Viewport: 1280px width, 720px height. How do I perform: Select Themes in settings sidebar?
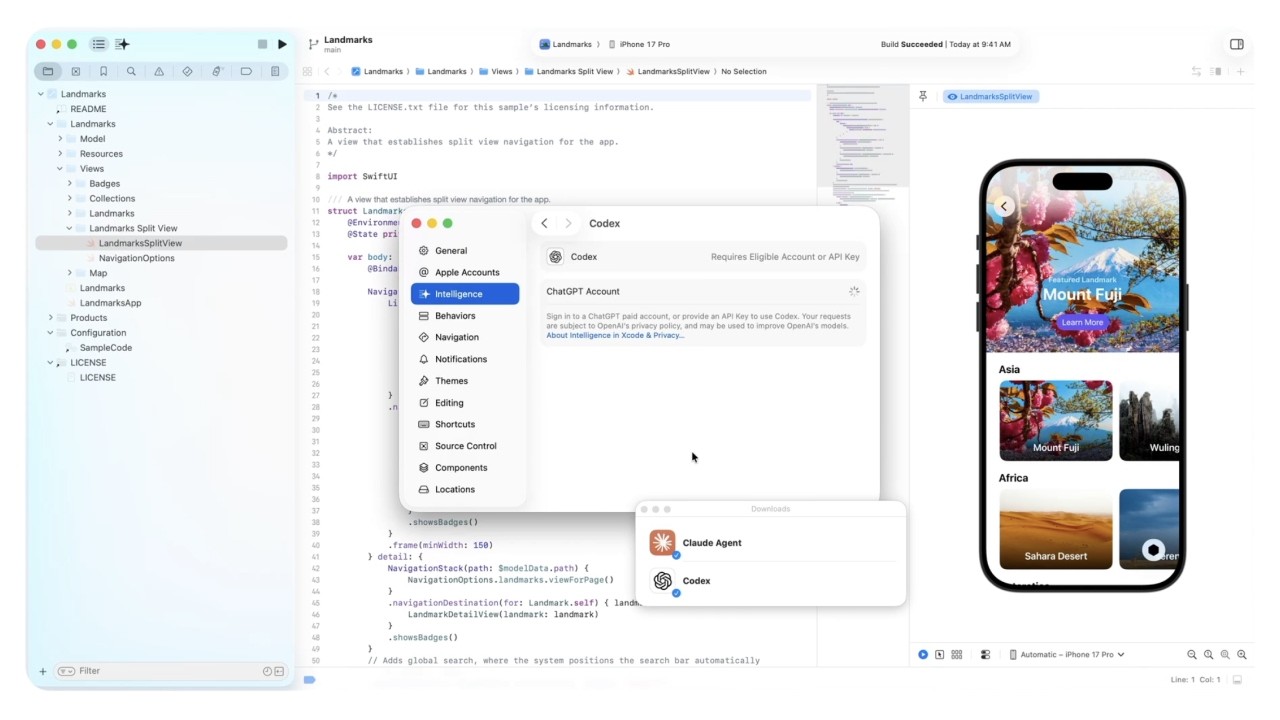(x=465, y=381)
